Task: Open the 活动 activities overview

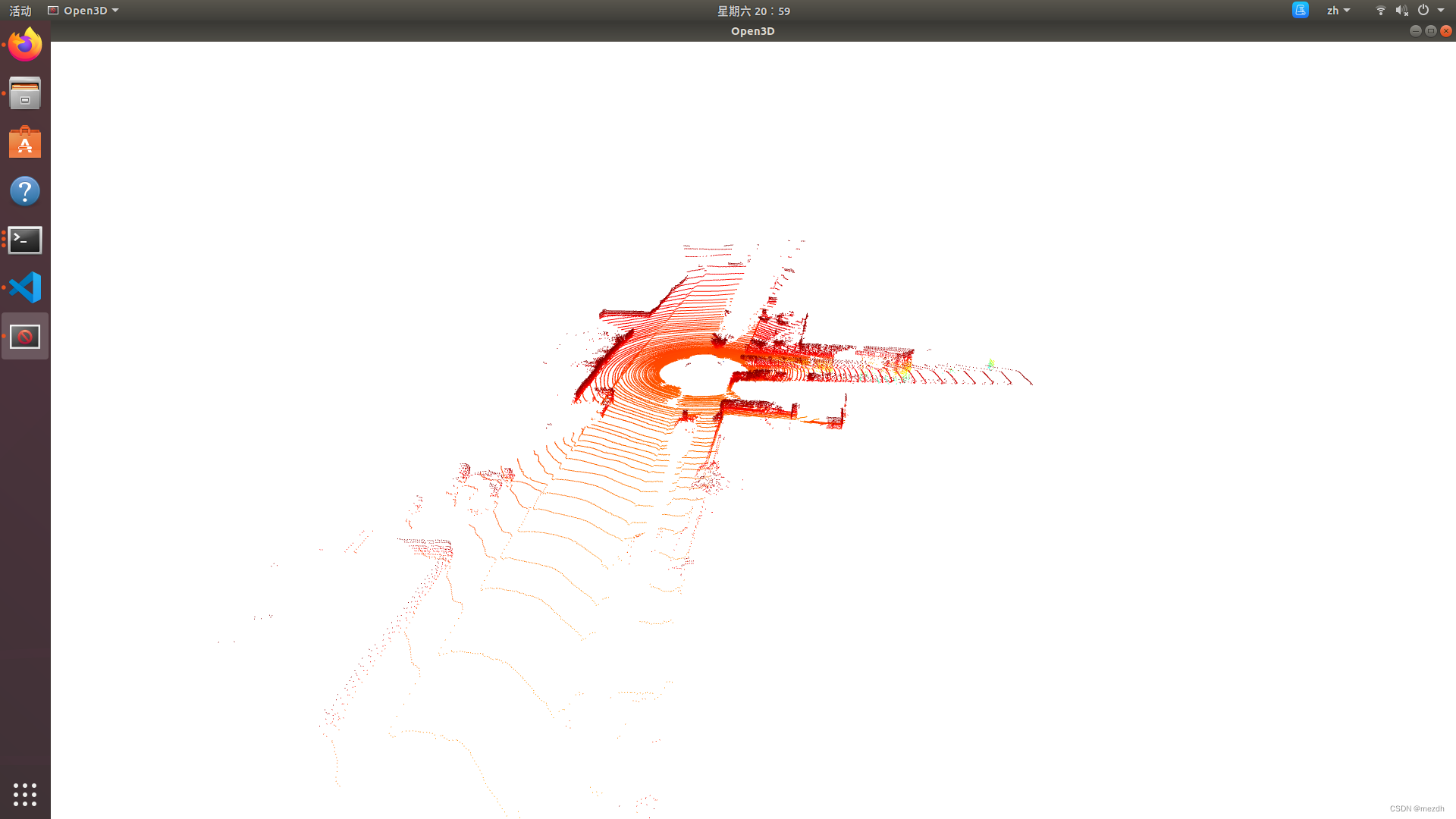Action: tap(20, 10)
